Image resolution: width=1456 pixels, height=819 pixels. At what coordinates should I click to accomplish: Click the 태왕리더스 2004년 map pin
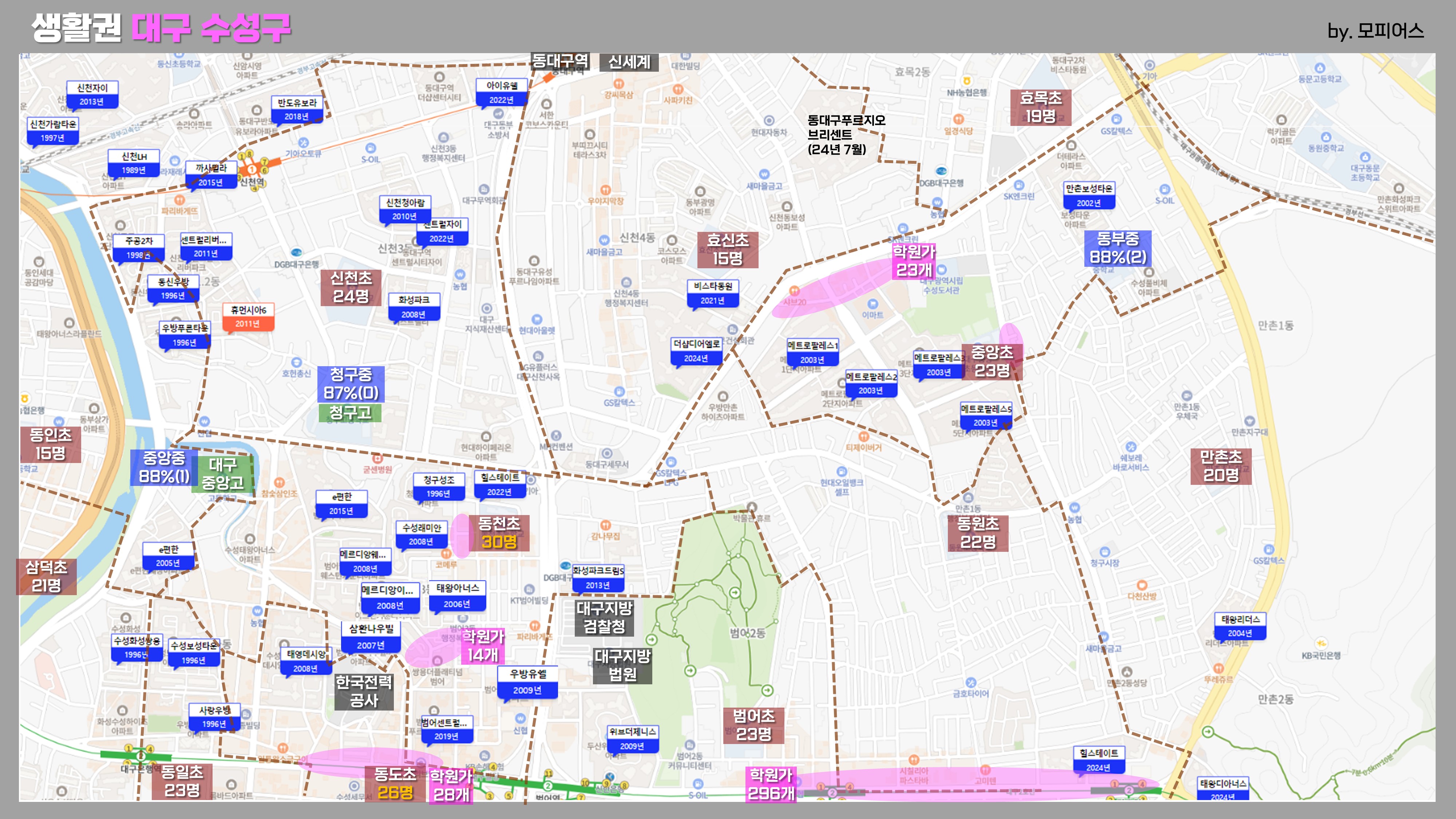coord(1240,626)
